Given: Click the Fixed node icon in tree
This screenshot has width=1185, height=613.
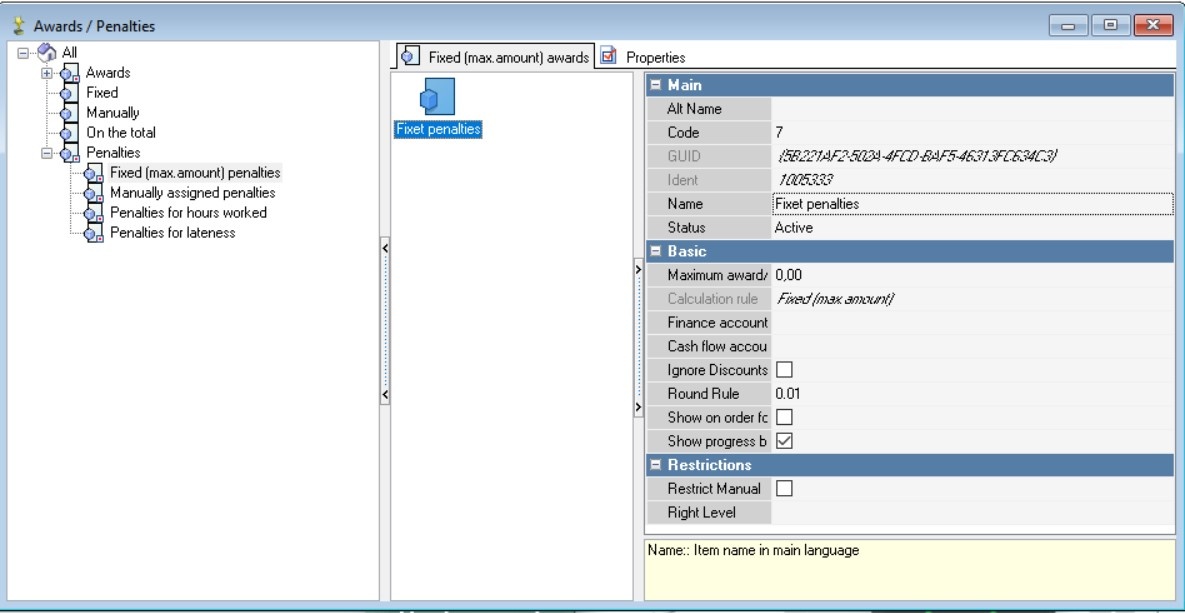Looking at the screenshot, I should [69, 94].
